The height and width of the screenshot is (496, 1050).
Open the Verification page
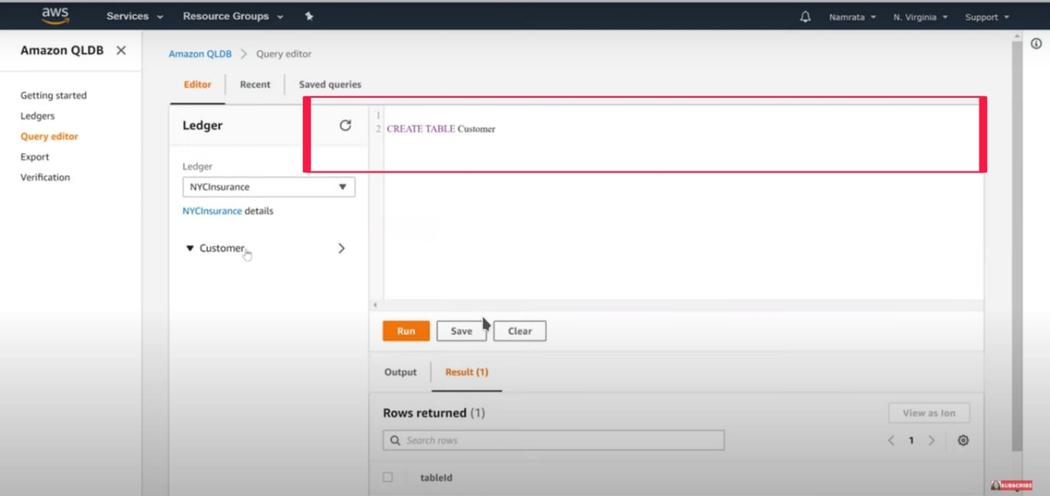(45, 177)
